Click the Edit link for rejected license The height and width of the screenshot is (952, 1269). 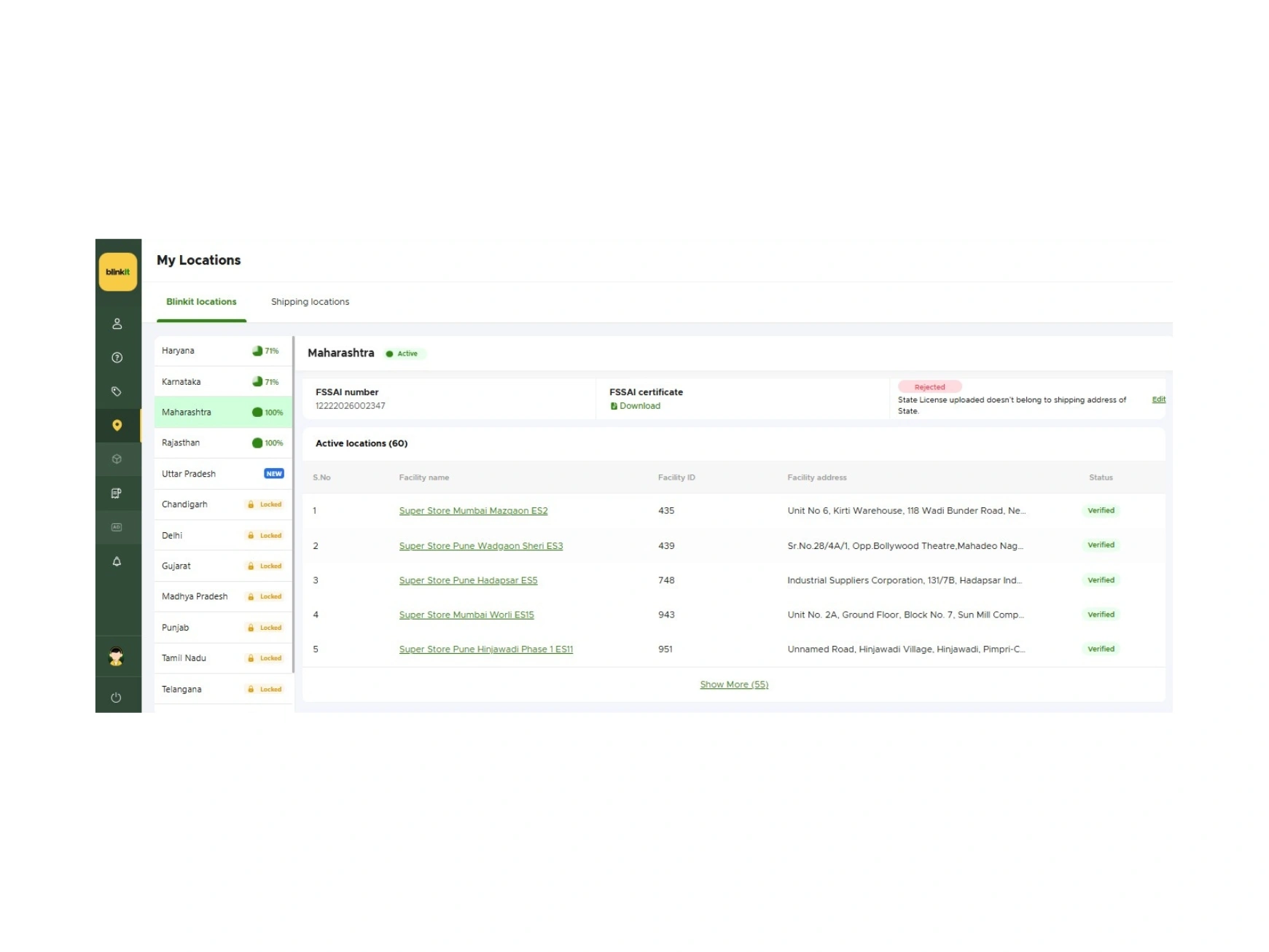(1158, 399)
